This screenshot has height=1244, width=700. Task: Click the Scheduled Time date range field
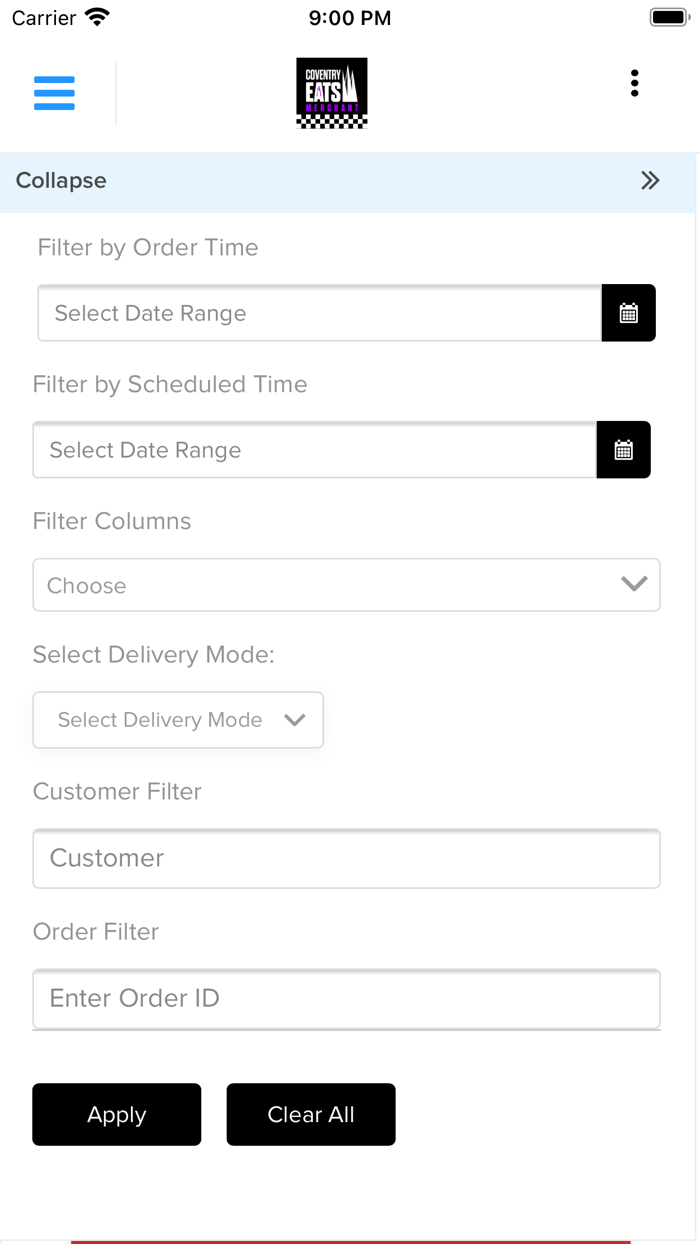pos(314,451)
